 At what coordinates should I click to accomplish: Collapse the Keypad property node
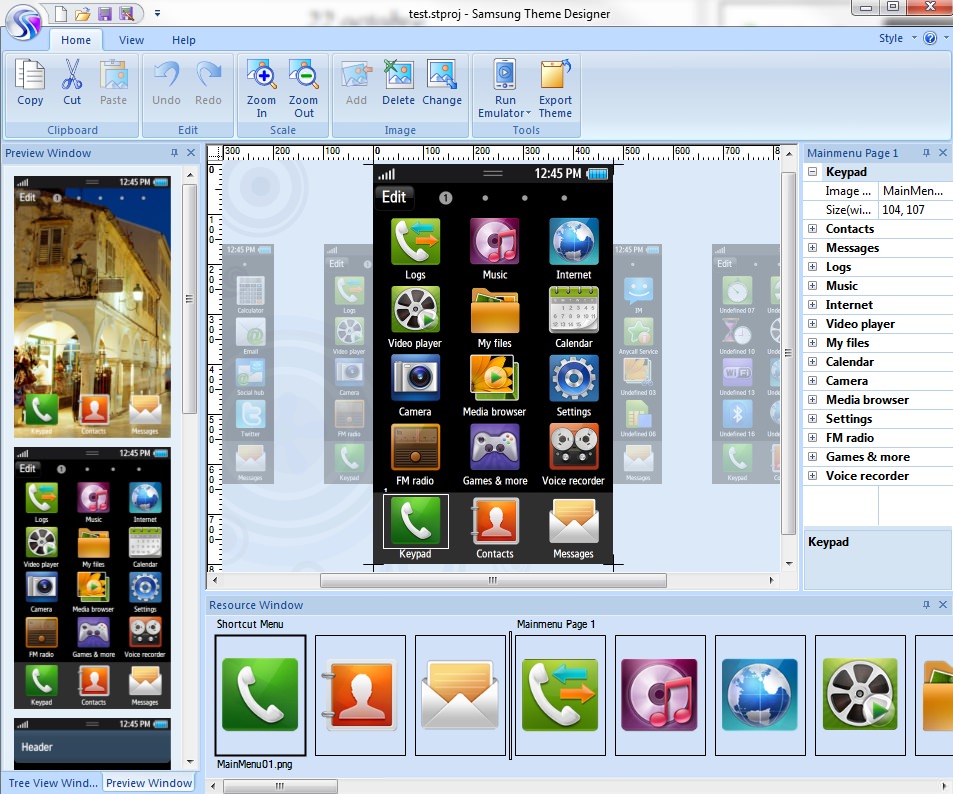(x=812, y=171)
